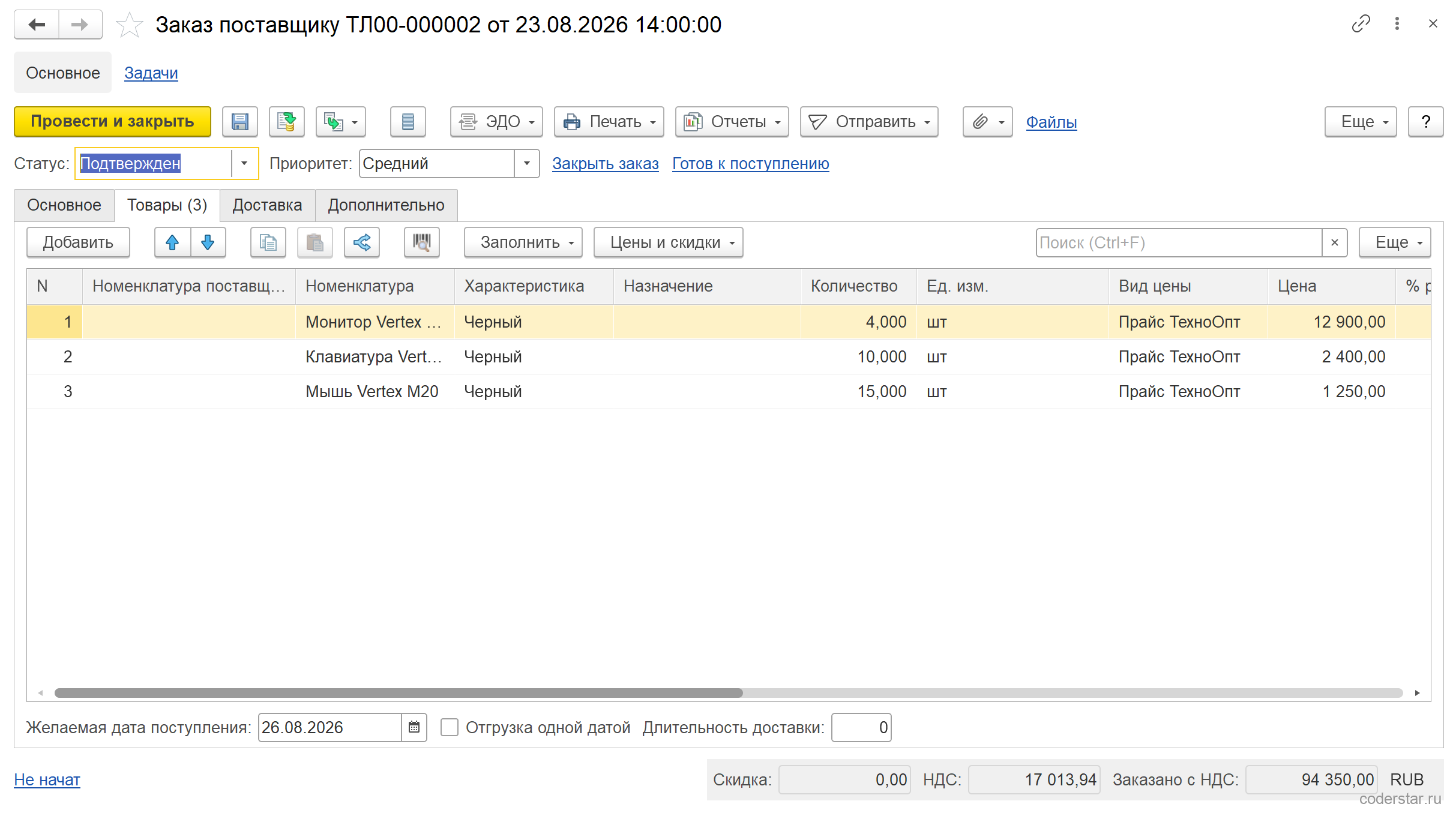Move row down with blue down arrow
Viewport: 1456px width, 813px height.
click(208, 242)
